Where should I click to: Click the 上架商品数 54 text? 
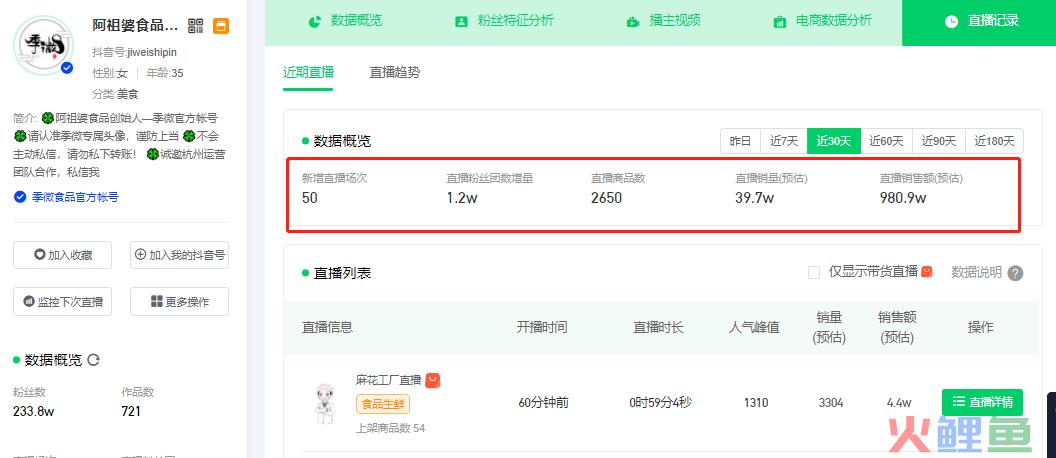391,428
